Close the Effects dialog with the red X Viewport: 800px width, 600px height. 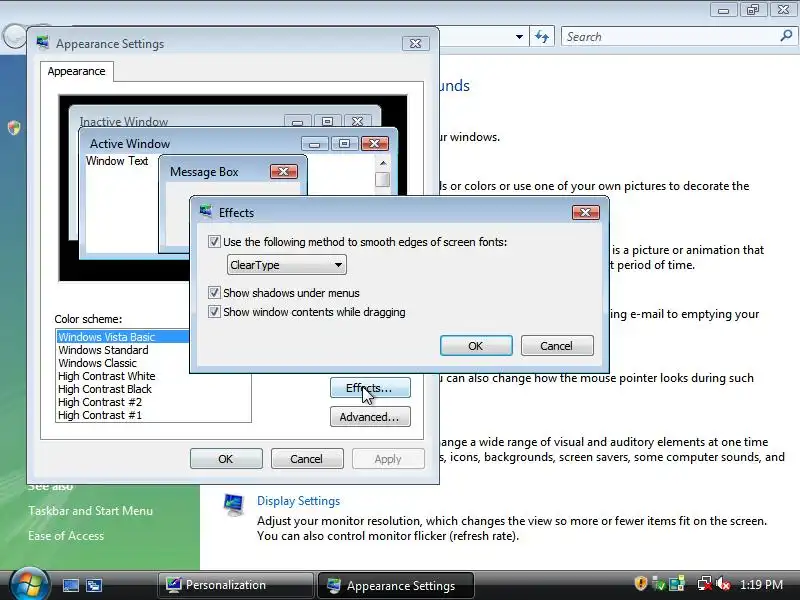pos(585,212)
